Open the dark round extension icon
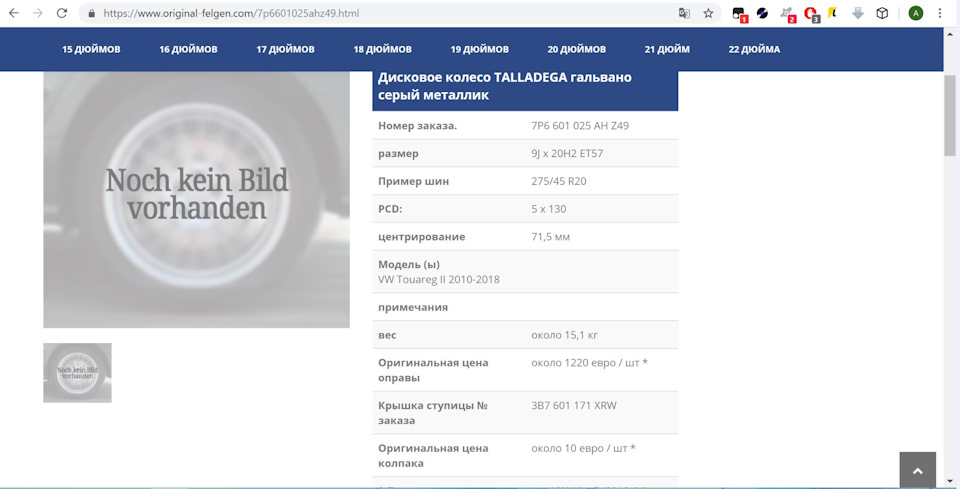 point(762,13)
